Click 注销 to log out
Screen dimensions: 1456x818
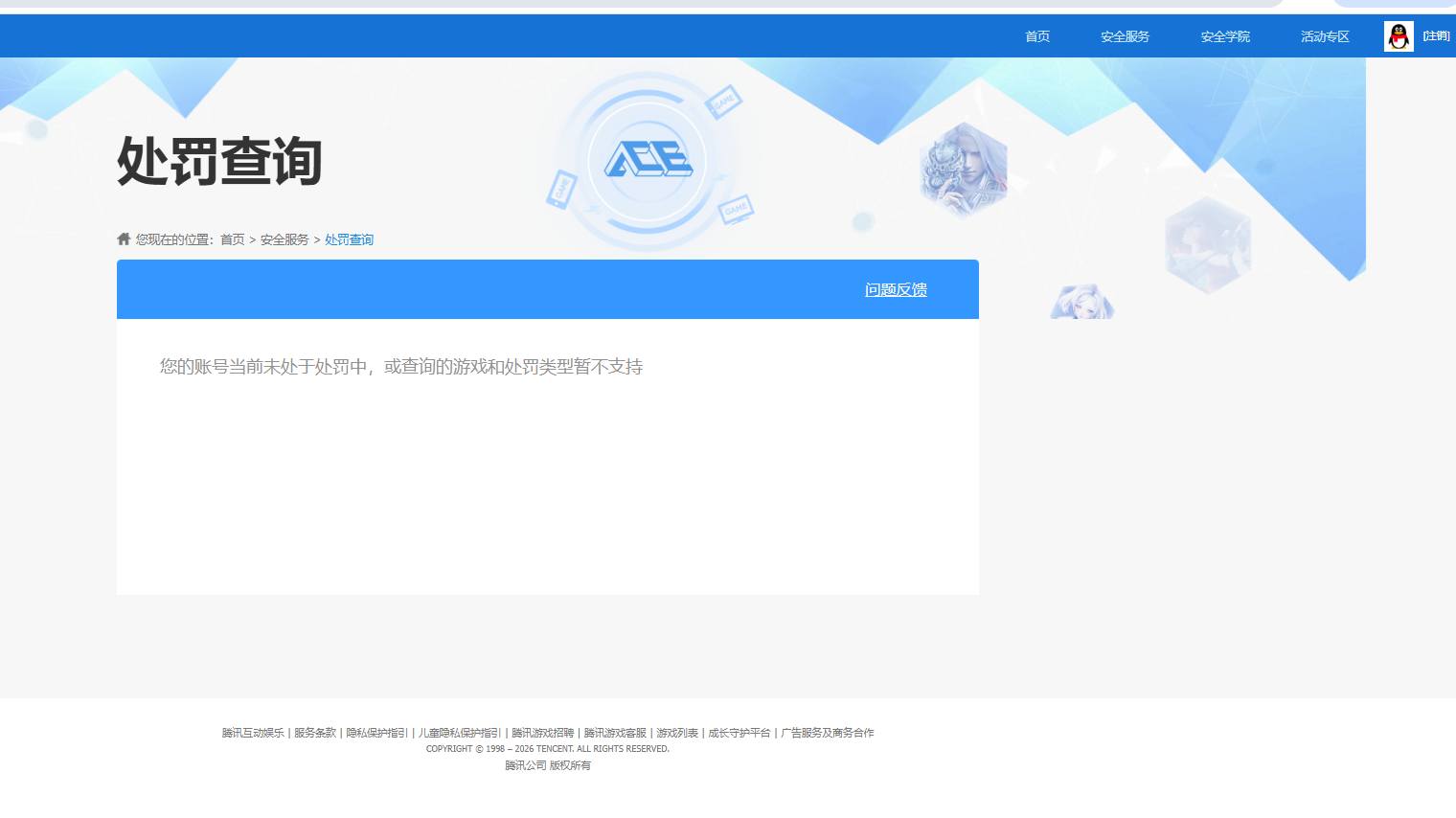(1436, 35)
